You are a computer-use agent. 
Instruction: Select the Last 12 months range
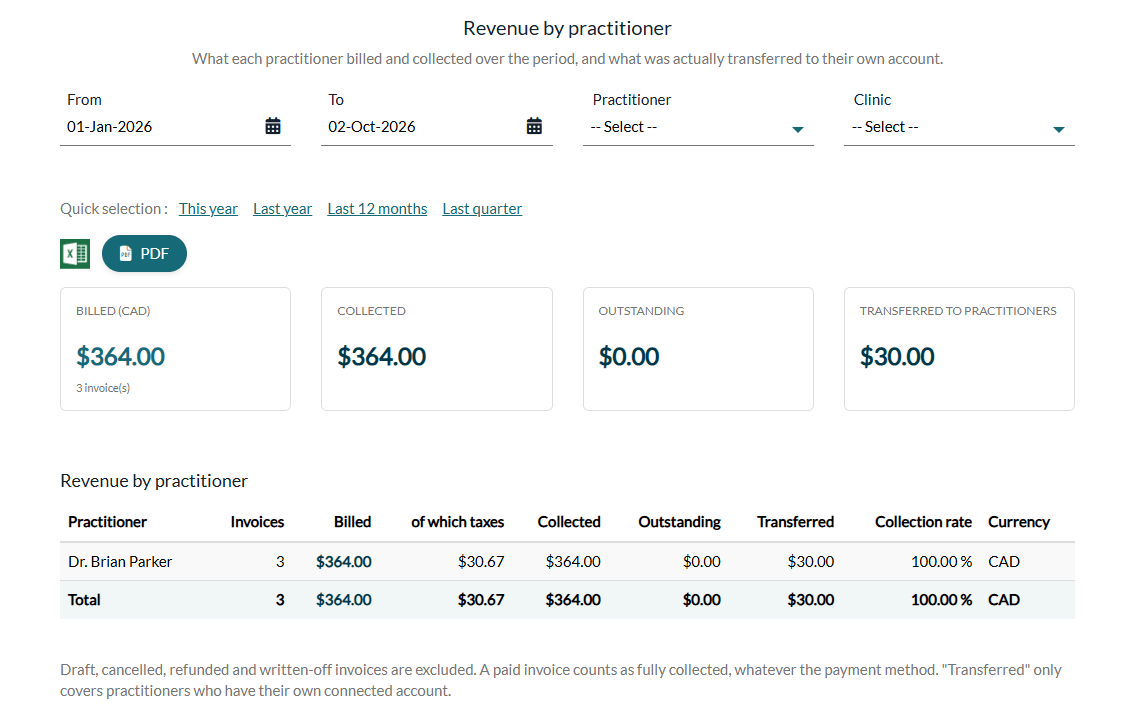coord(377,209)
